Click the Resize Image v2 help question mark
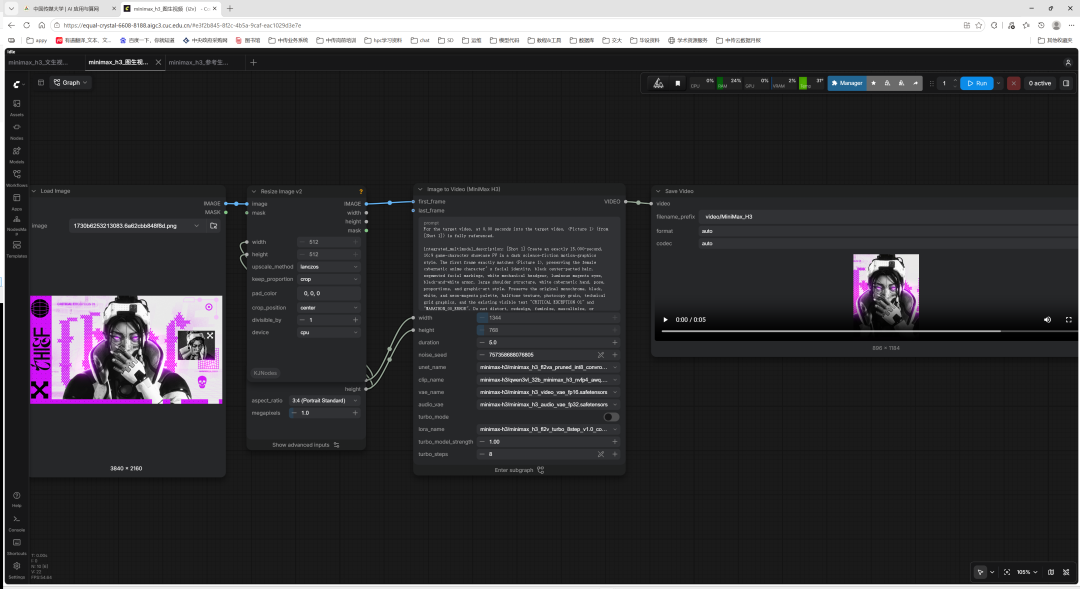The width and height of the screenshot is (1080, 589). (x=360, y=192)
